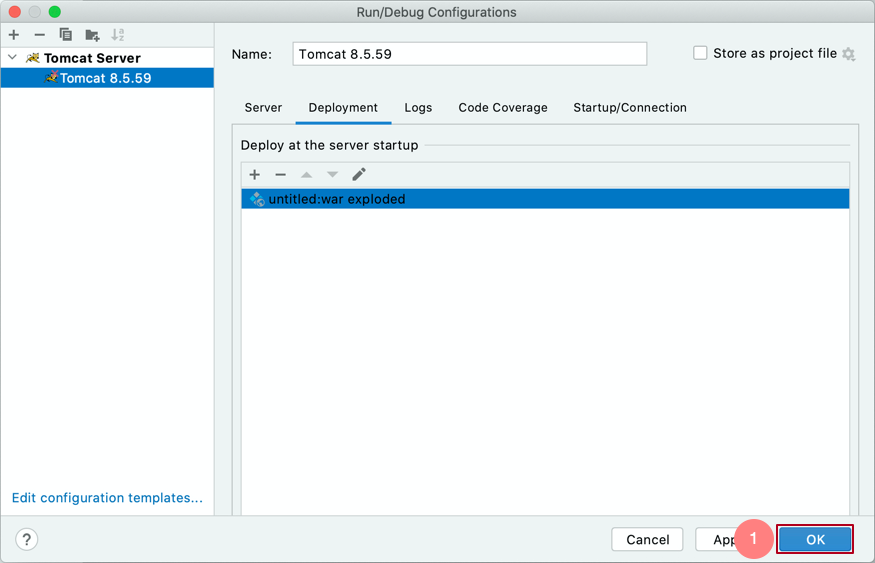The height and width of the screenshot is (563, 875).
Task: Sort configurations alphabetically
Action: [x=118, y=35]
